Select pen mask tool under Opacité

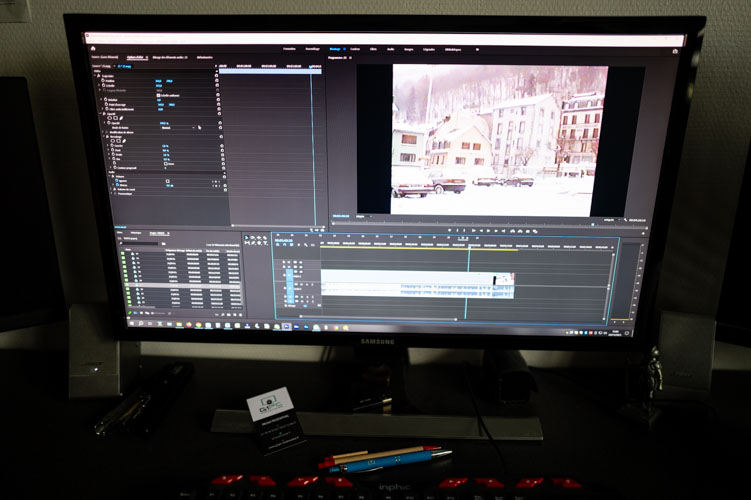(121, 118)
